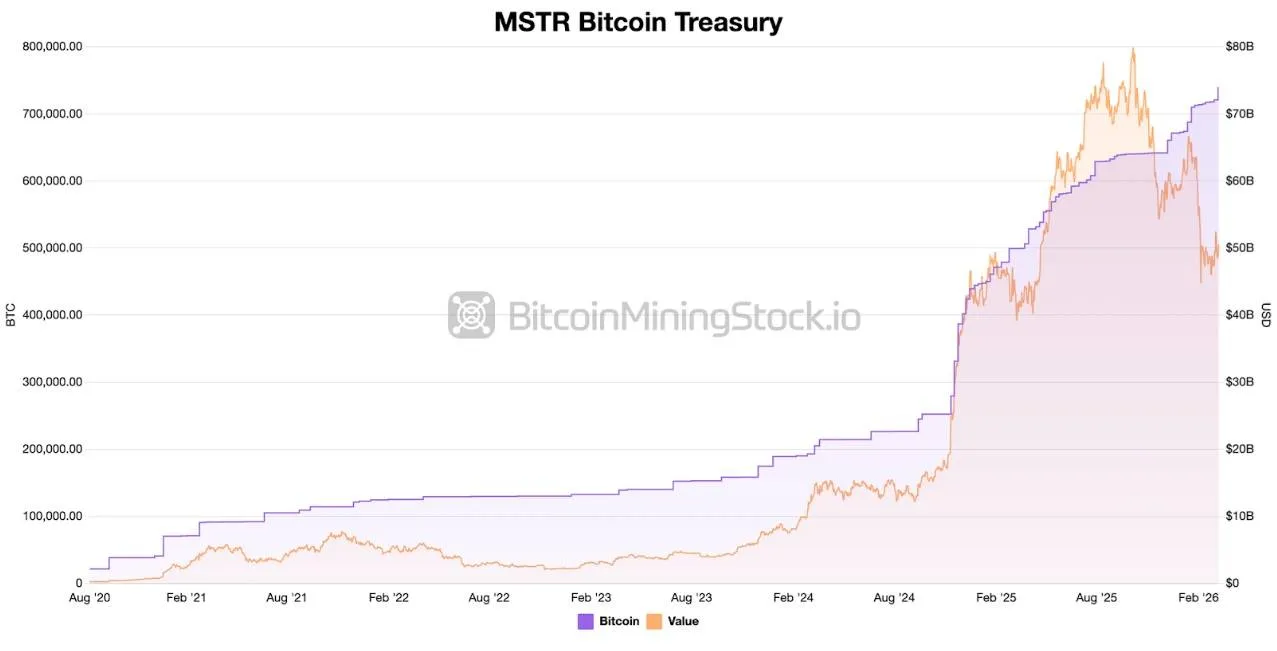Click the orange Value legend swatch
This screenshot has height=651, width=1277.
(655, 621)
